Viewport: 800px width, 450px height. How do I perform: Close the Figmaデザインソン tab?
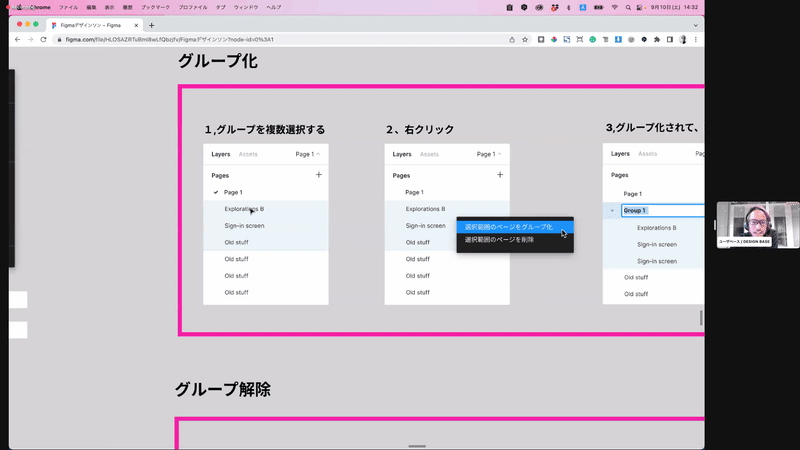click(136, 25)
